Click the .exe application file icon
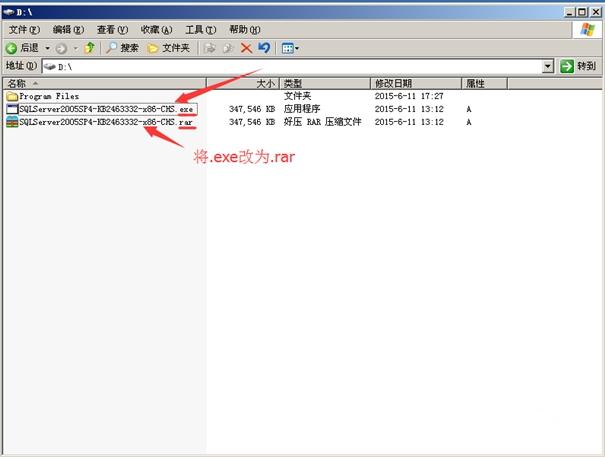 [12, 109]
